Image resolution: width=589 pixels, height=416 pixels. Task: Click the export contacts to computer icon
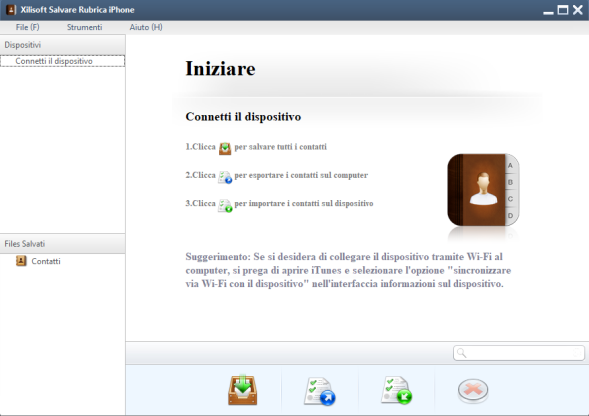pyautogui.click(x=320, y=392)
